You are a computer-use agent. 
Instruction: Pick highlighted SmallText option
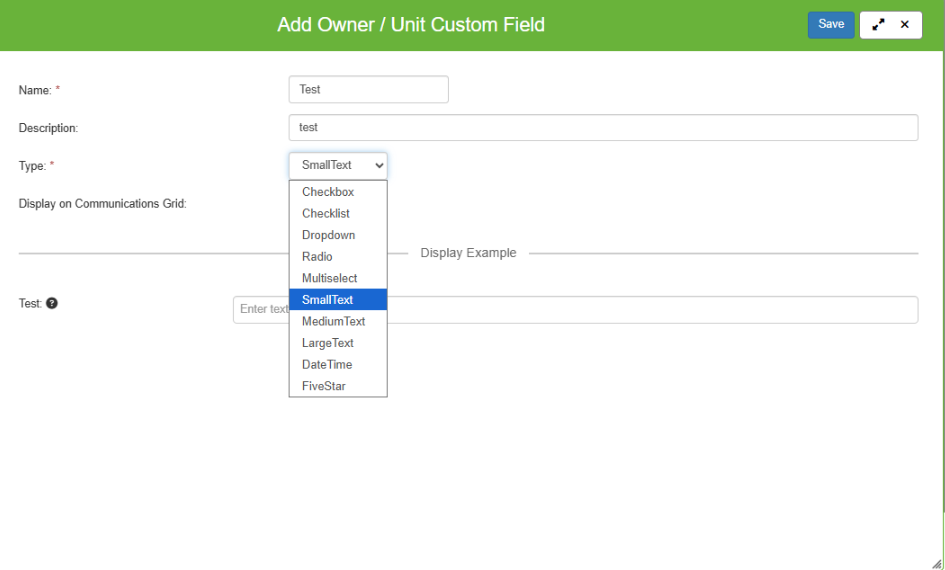[x=338, y=299]
